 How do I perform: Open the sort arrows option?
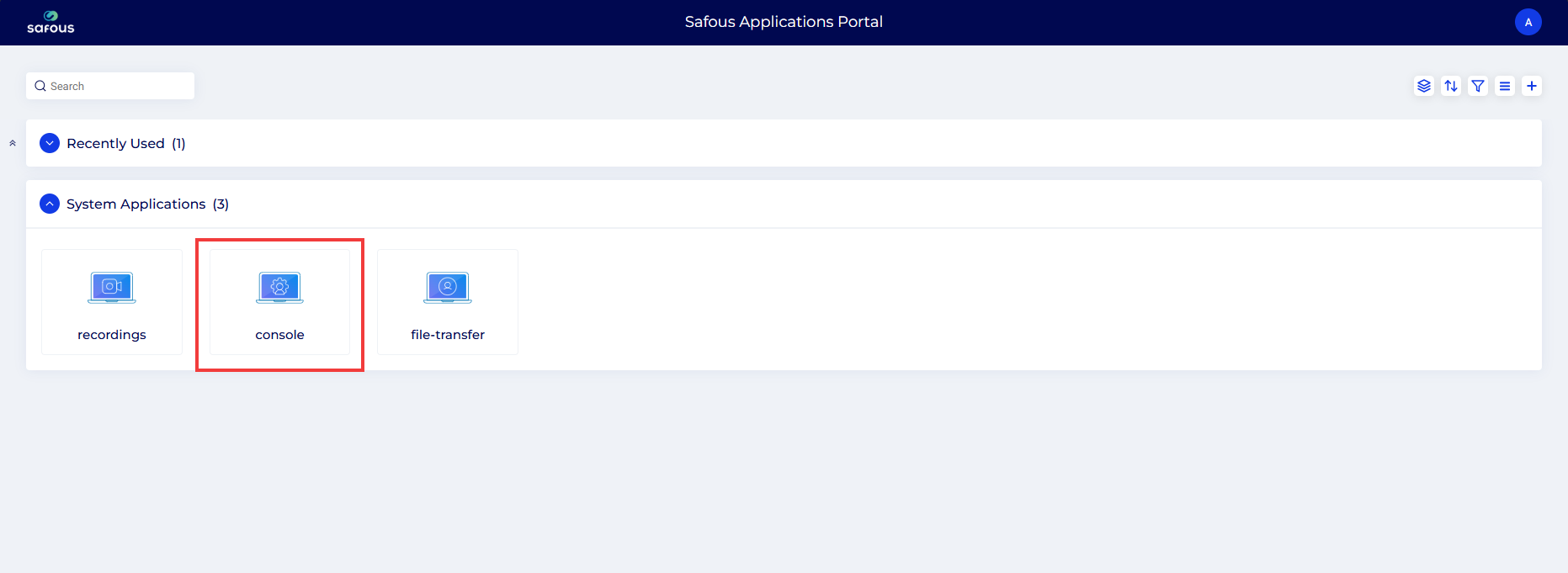coord(1450,86)
